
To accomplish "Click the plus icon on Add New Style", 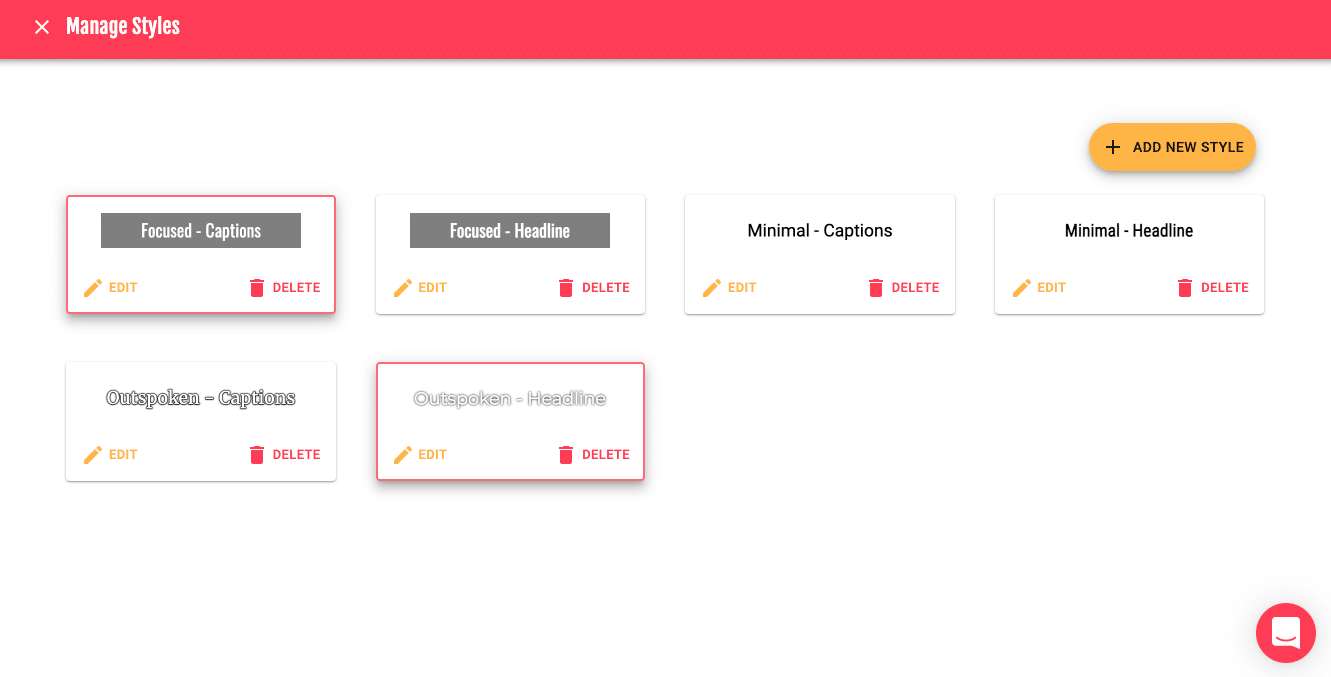I will coord(1113,147).
